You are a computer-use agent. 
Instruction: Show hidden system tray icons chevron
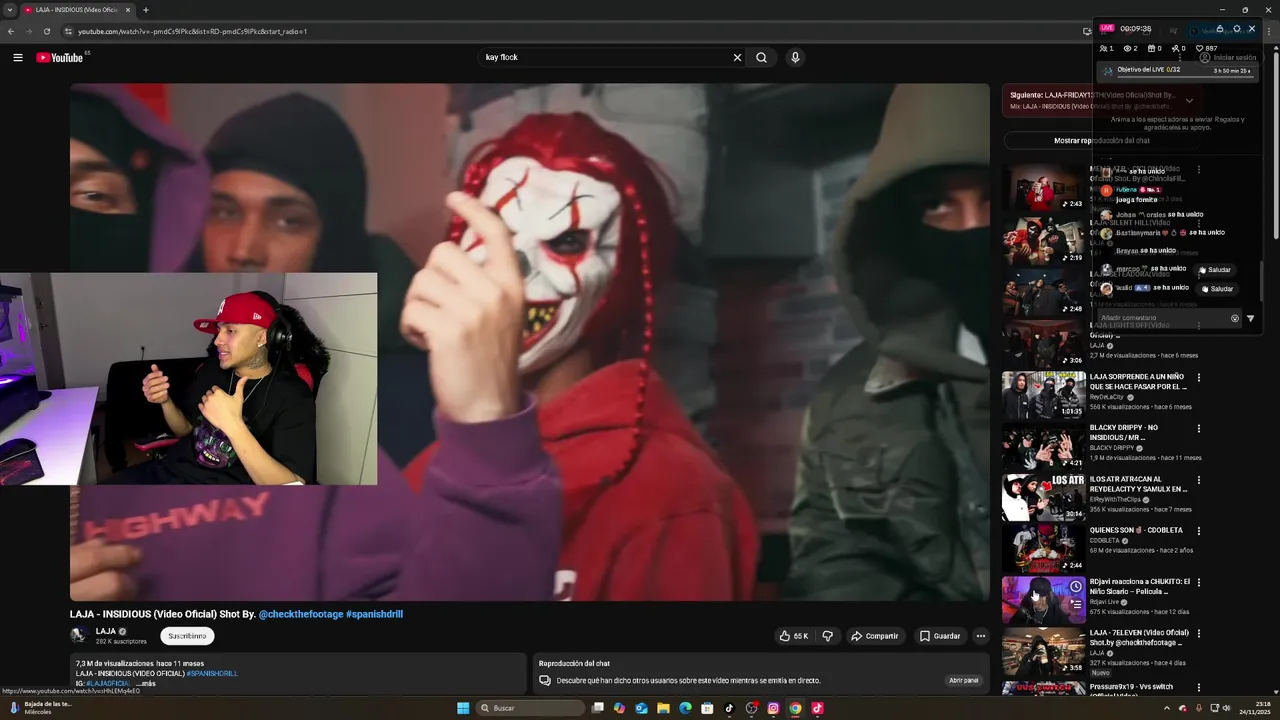tap(1166, 708)
